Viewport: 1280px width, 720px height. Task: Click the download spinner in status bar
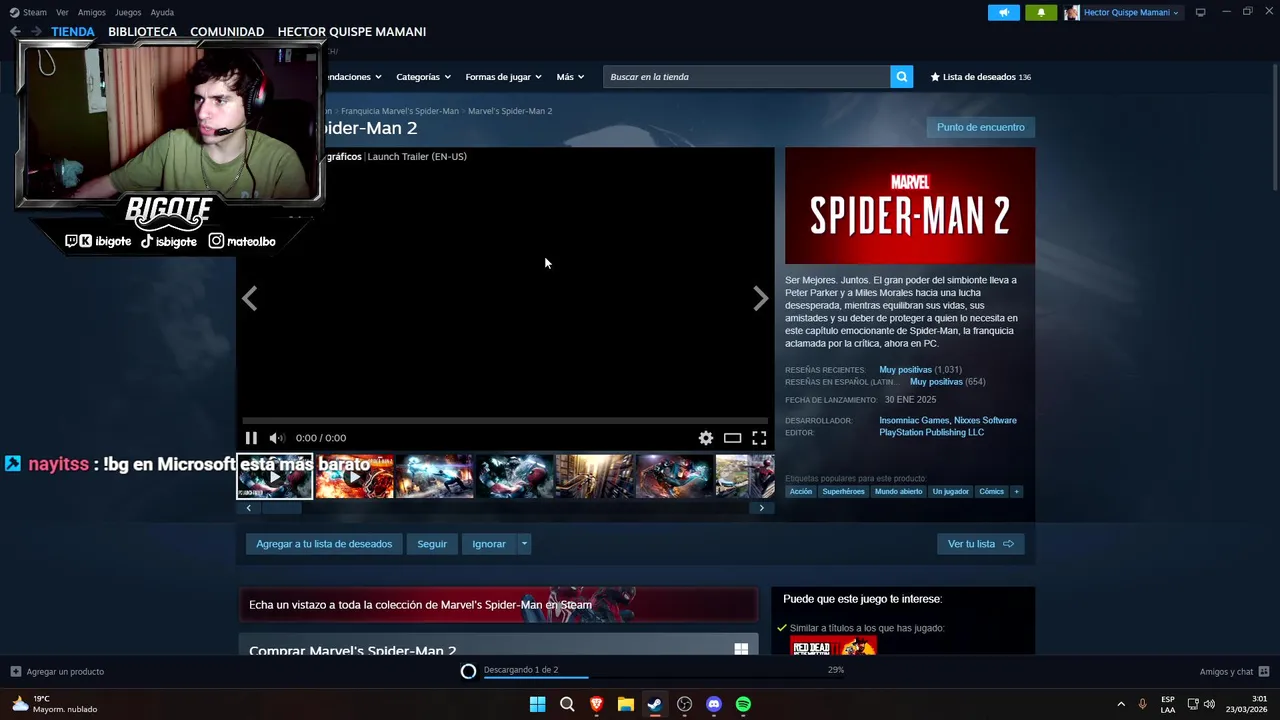[468, 671]
